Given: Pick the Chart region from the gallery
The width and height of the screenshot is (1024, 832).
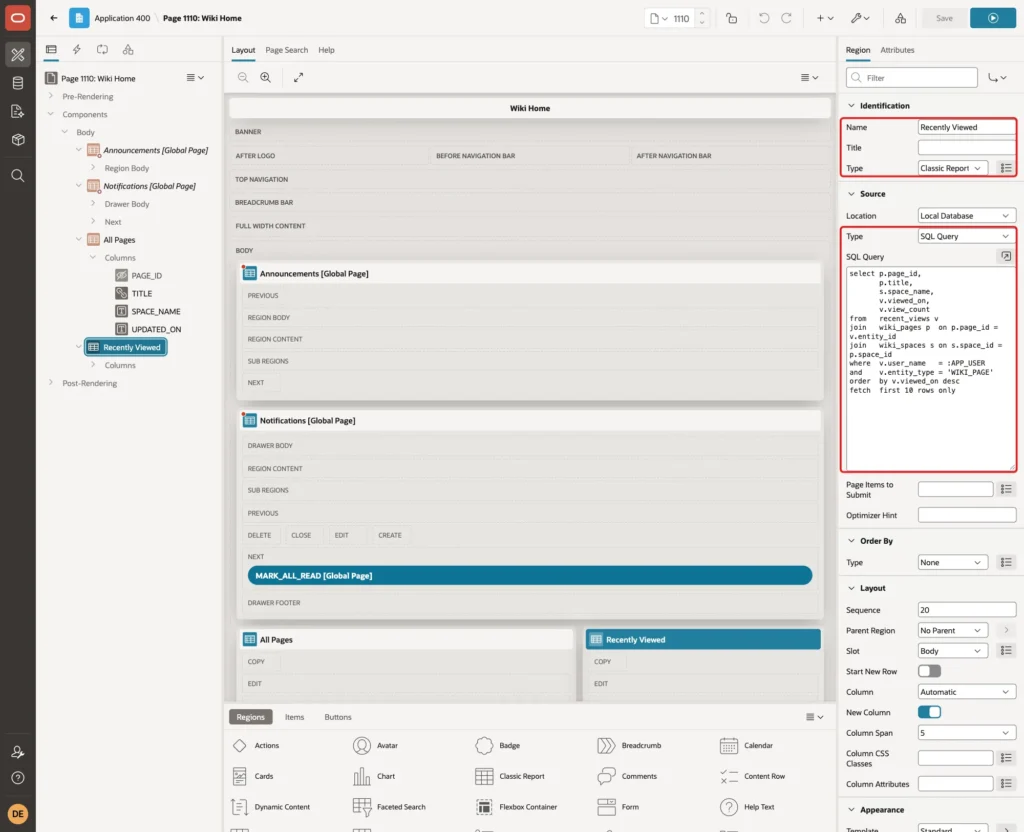Looking at the screenshot, I should click(374, 776).
